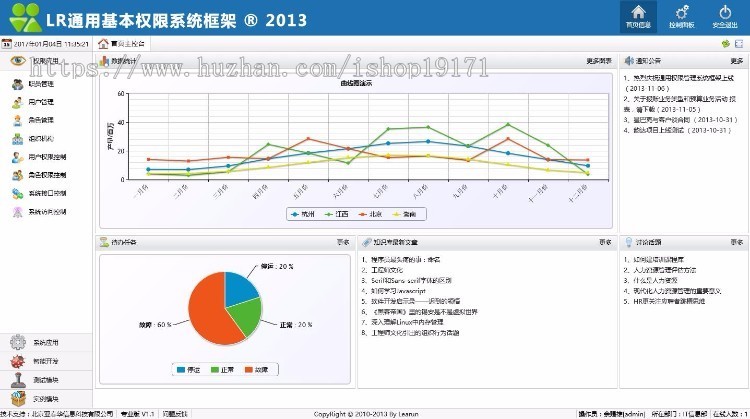Screen dimensions: 750x419
Task: Click the date and time display
Action: click(51, 44)
